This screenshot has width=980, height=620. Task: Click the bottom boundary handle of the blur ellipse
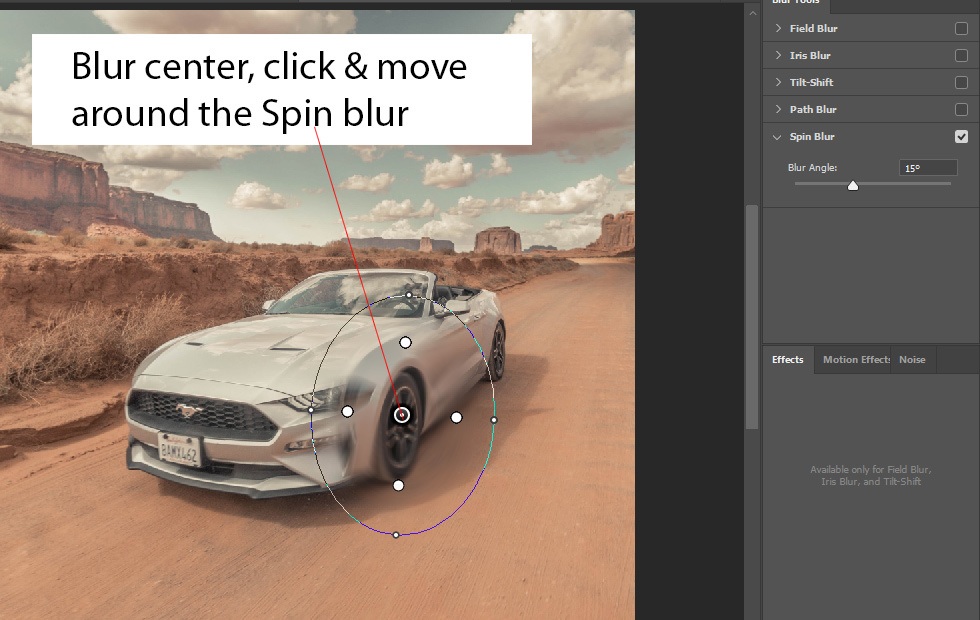pyautogui.click(x=396, y=535)
